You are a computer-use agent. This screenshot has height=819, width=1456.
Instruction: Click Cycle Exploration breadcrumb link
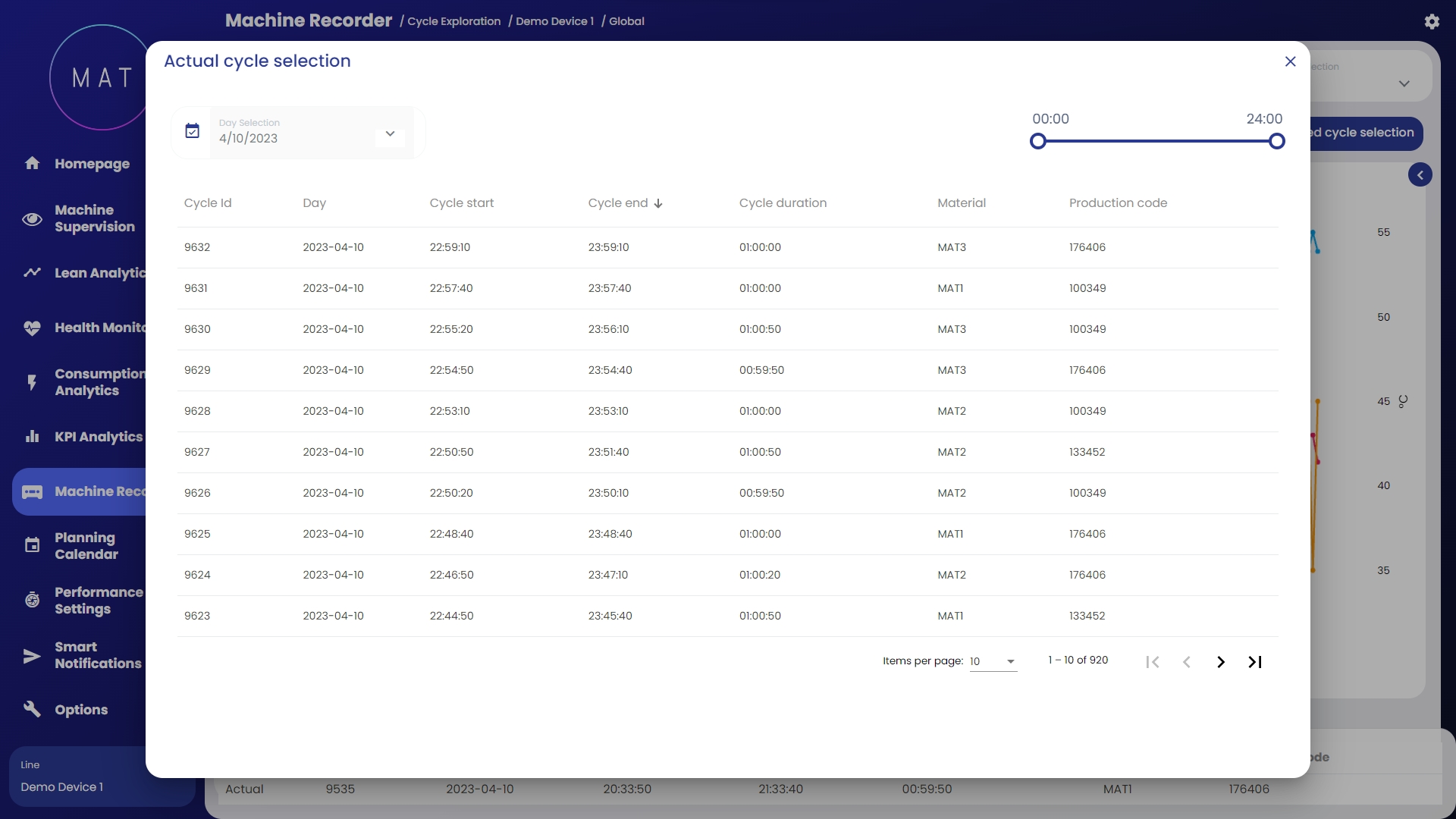(x=453, y=21)
